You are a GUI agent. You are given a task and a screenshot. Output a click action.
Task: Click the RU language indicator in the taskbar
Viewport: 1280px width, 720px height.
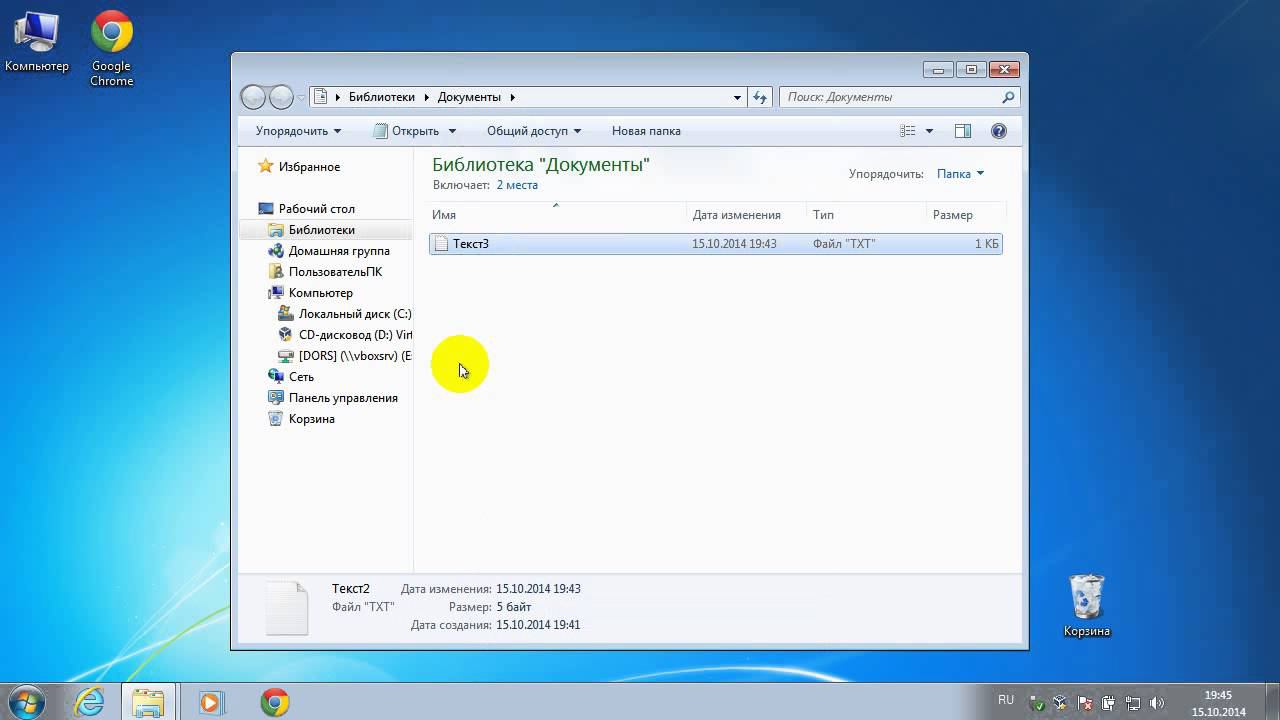point(1006,700)
